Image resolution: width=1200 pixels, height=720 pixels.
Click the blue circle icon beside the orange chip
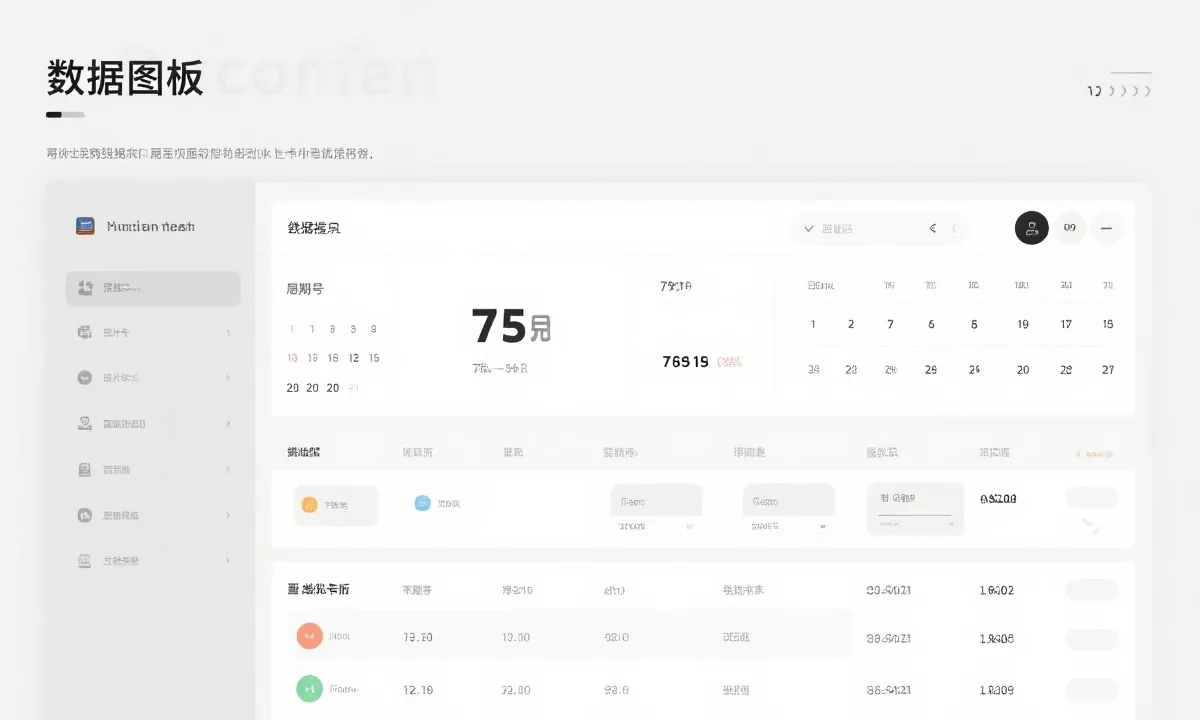click(422, 503)
